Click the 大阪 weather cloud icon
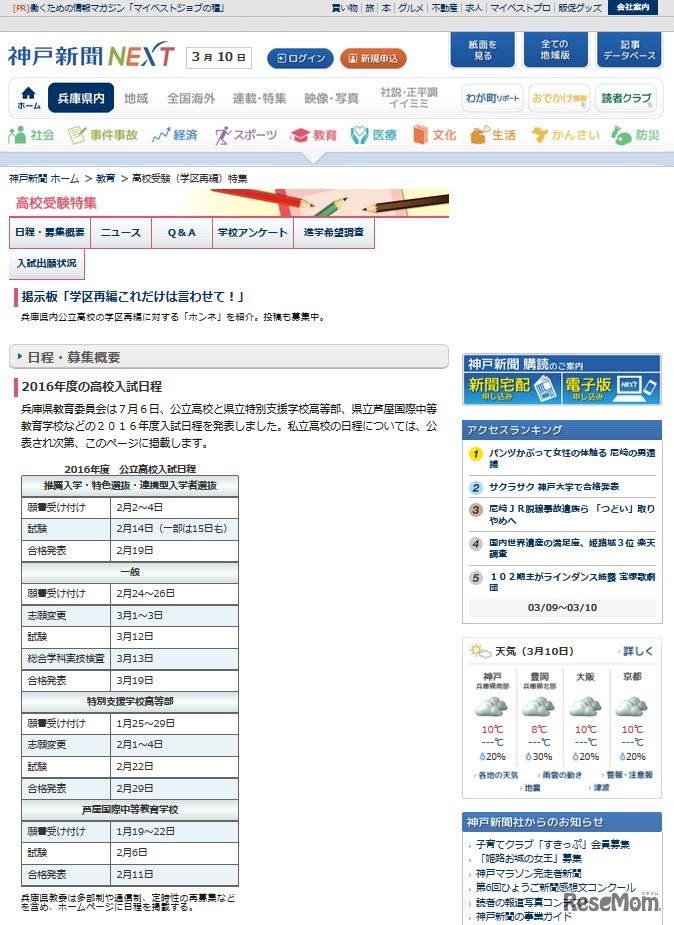674x925 pixels. click(x=585, y=706)
